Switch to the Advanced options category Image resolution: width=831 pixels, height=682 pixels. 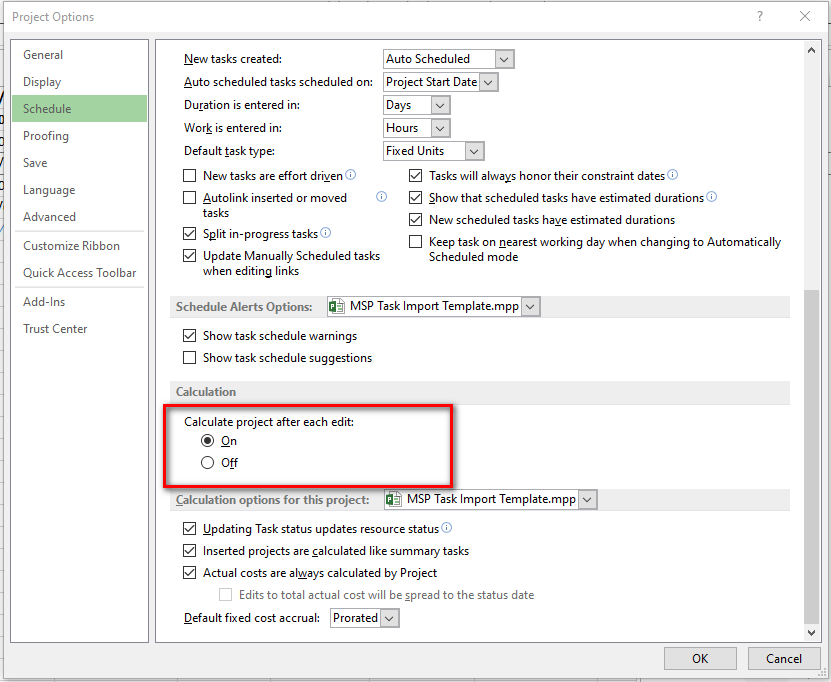[50, 217]
